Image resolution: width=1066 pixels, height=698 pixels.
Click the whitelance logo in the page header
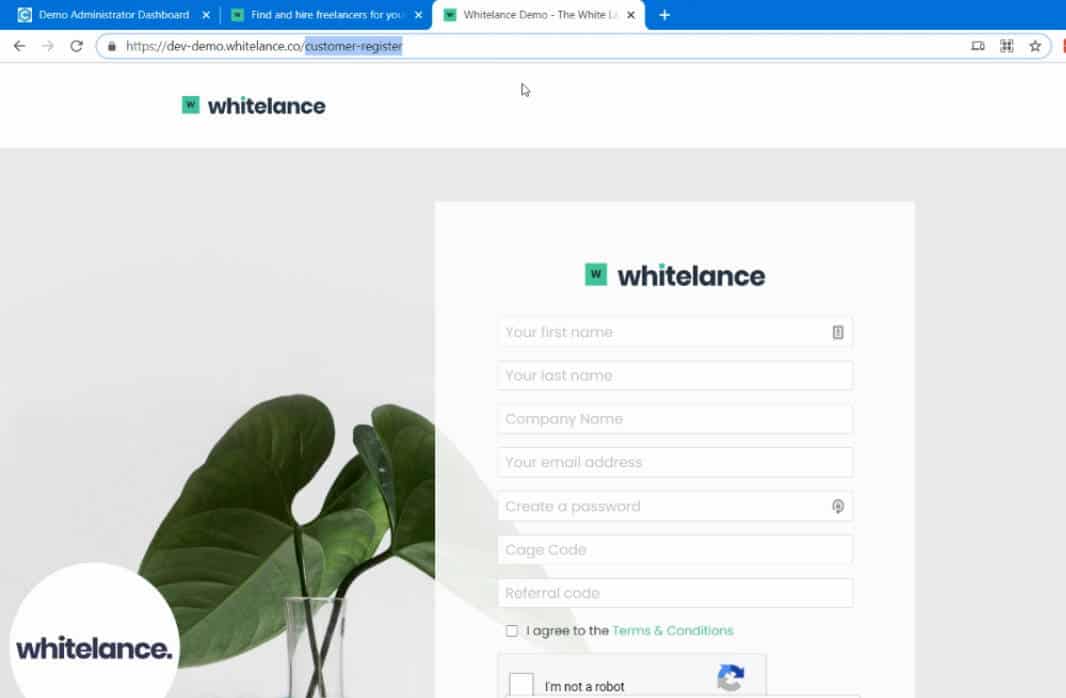(254, 106)
